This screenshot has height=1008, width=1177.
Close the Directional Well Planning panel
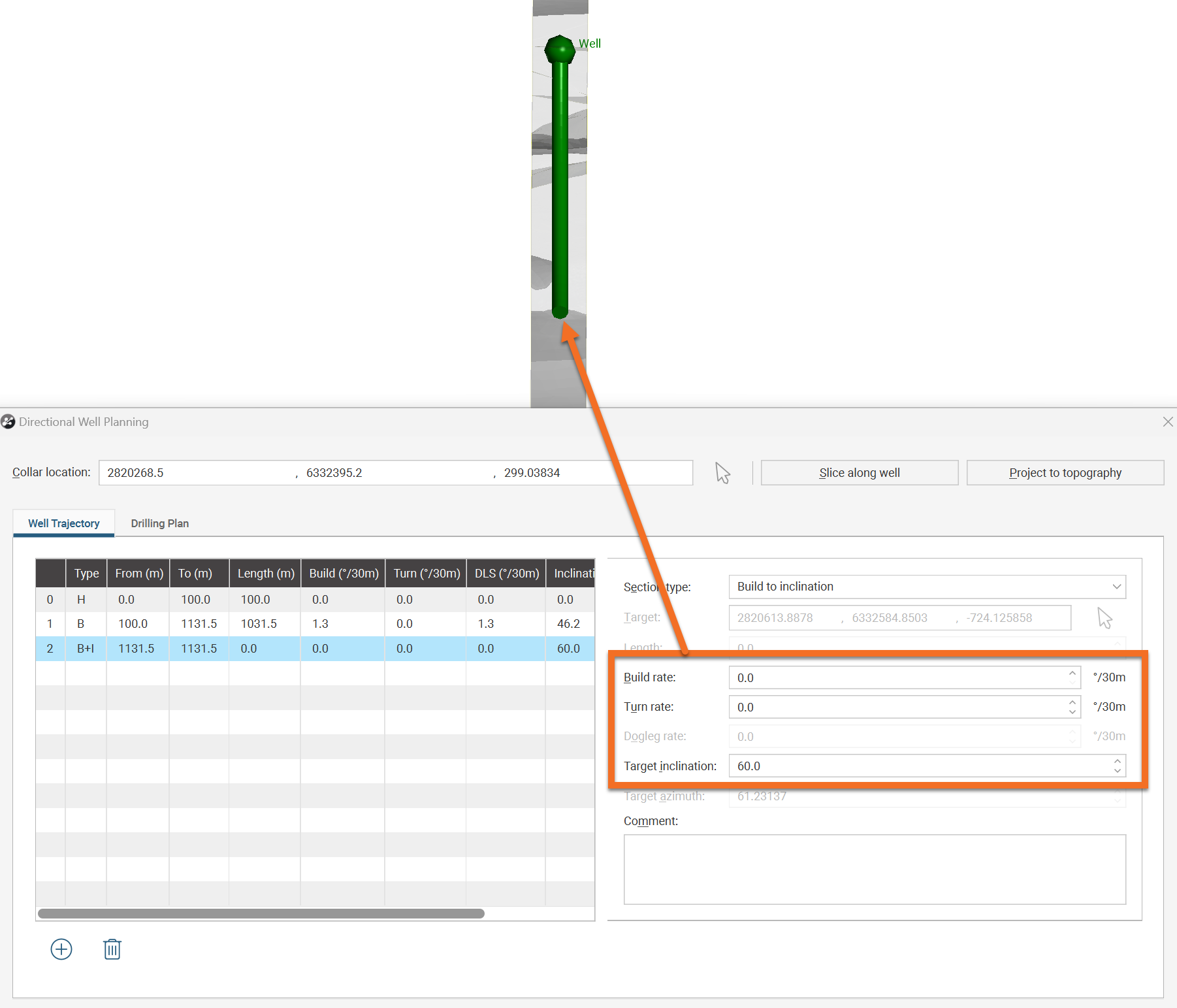click(1168, 422)
